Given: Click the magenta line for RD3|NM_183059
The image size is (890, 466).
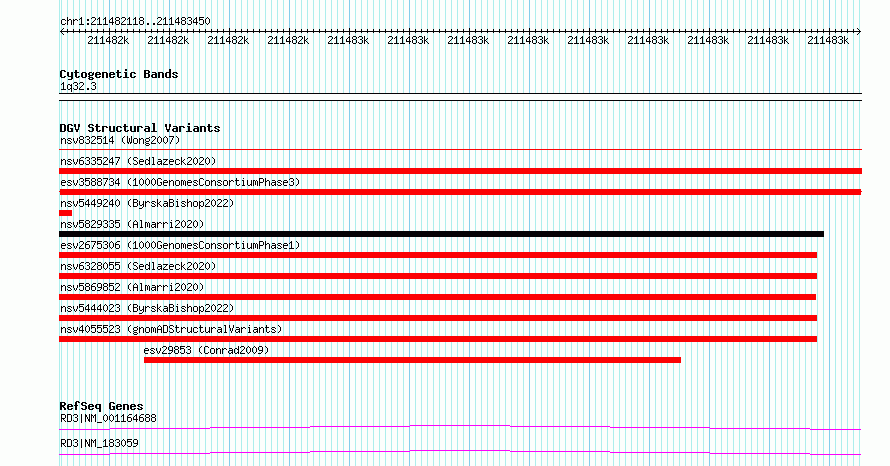Looking at the screenshot, I should coord(460,452).
